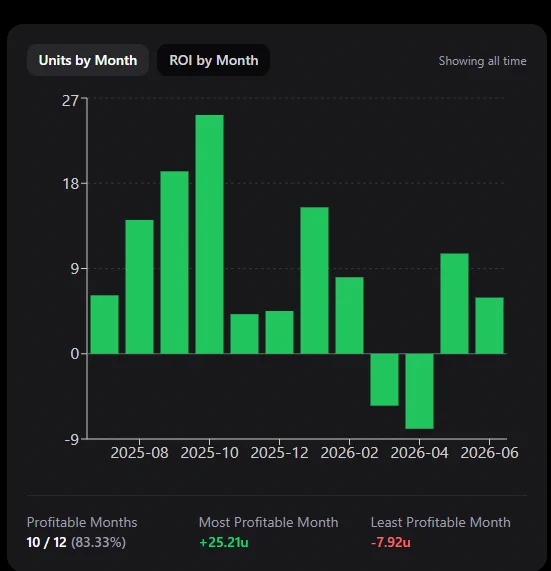Click the Profitable Months heading
This screenshot has height=571, width=551.
click(82, 522)
